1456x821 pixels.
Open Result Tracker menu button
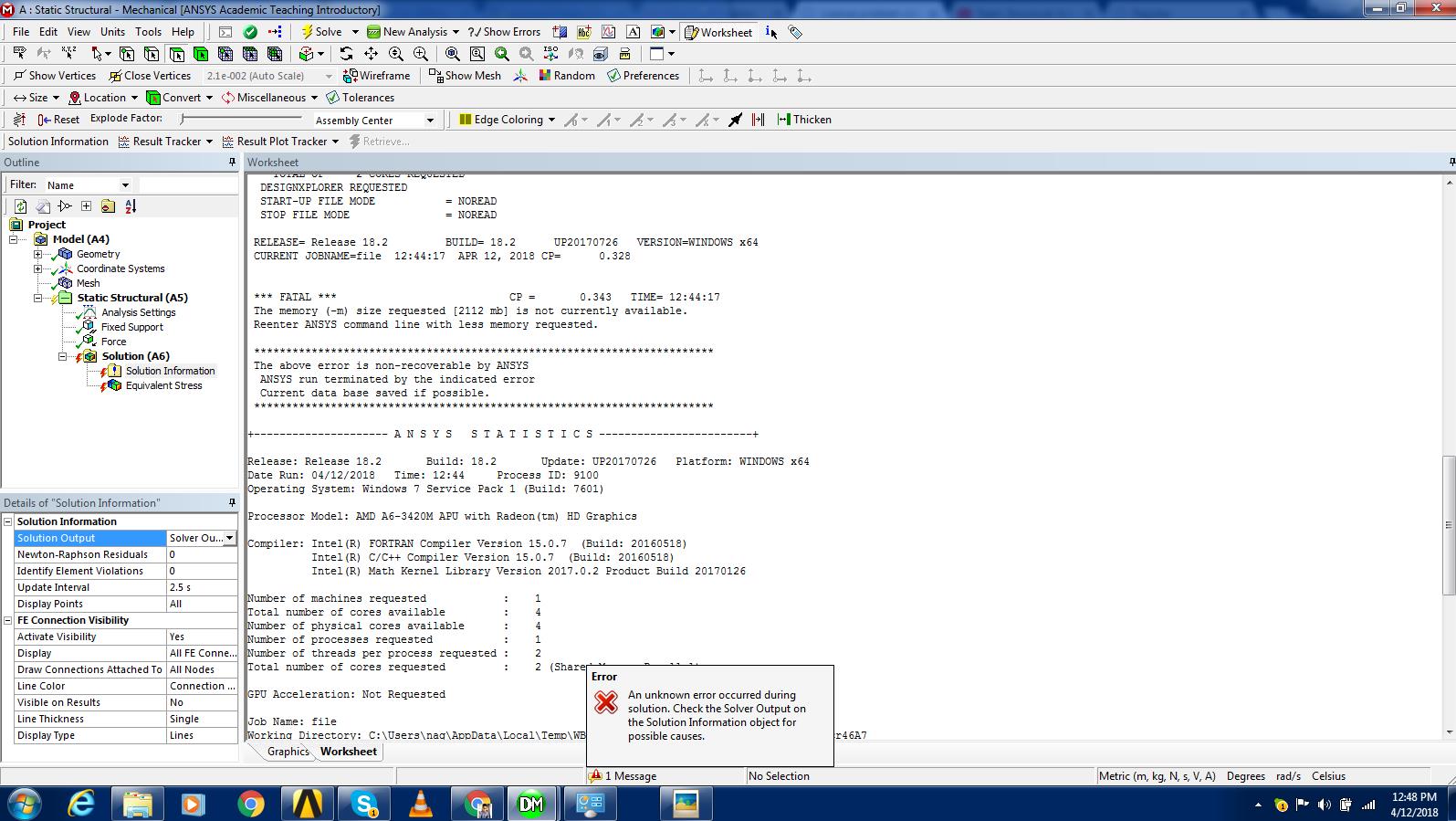point(166,142)
